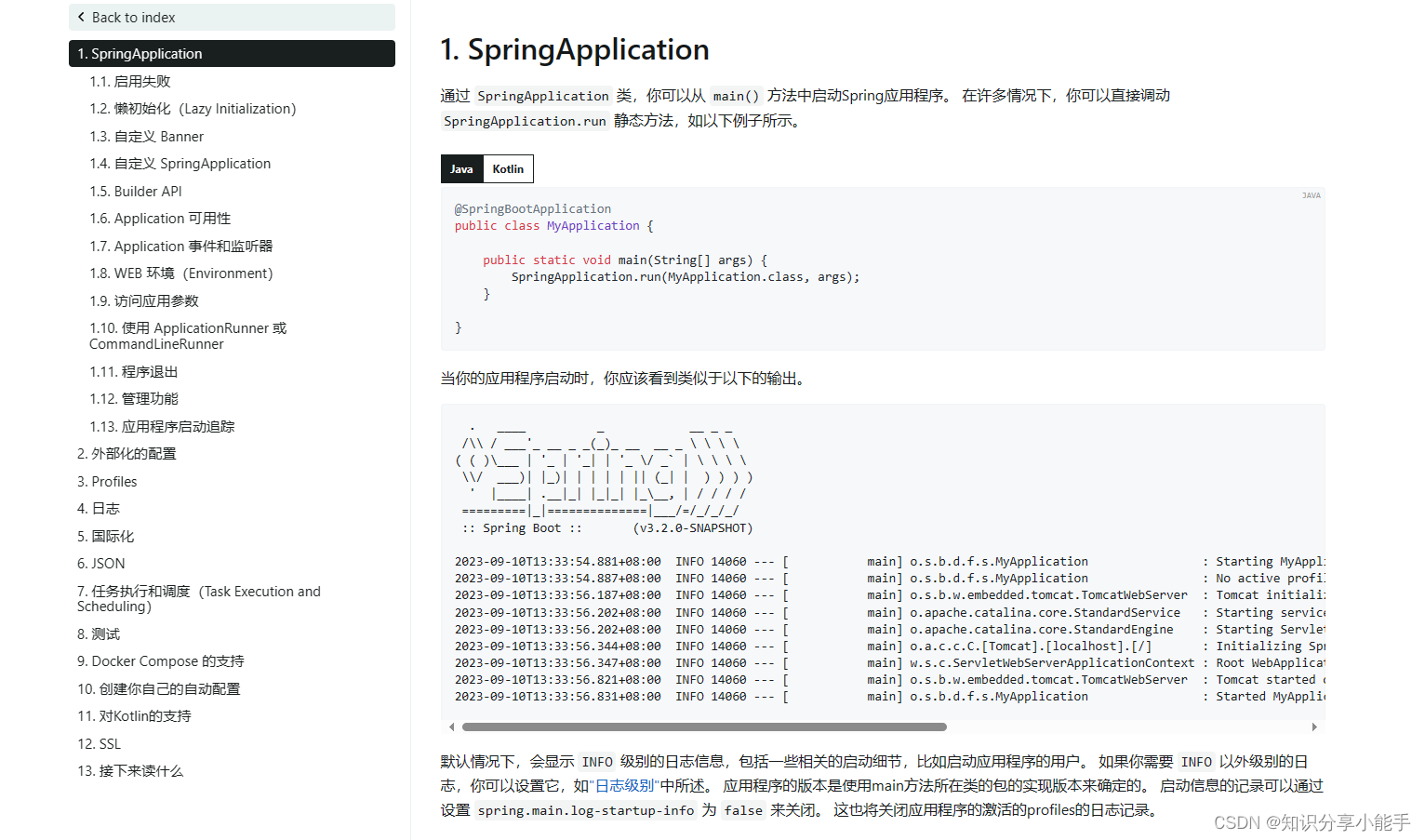Image resolution: width=1425 pixels, height=840 pixels.
Task: Select the 1. SpringApplication sidebar entry
Action: pos(232,54)
